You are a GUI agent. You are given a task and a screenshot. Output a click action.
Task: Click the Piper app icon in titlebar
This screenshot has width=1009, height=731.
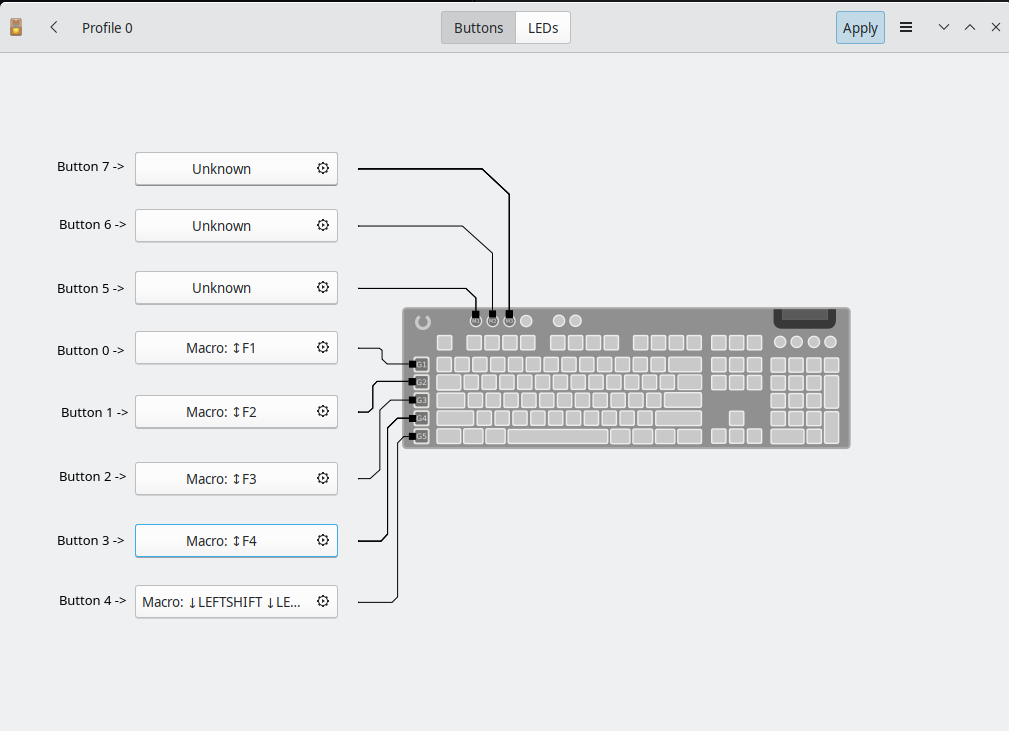[x=15, y=27]
